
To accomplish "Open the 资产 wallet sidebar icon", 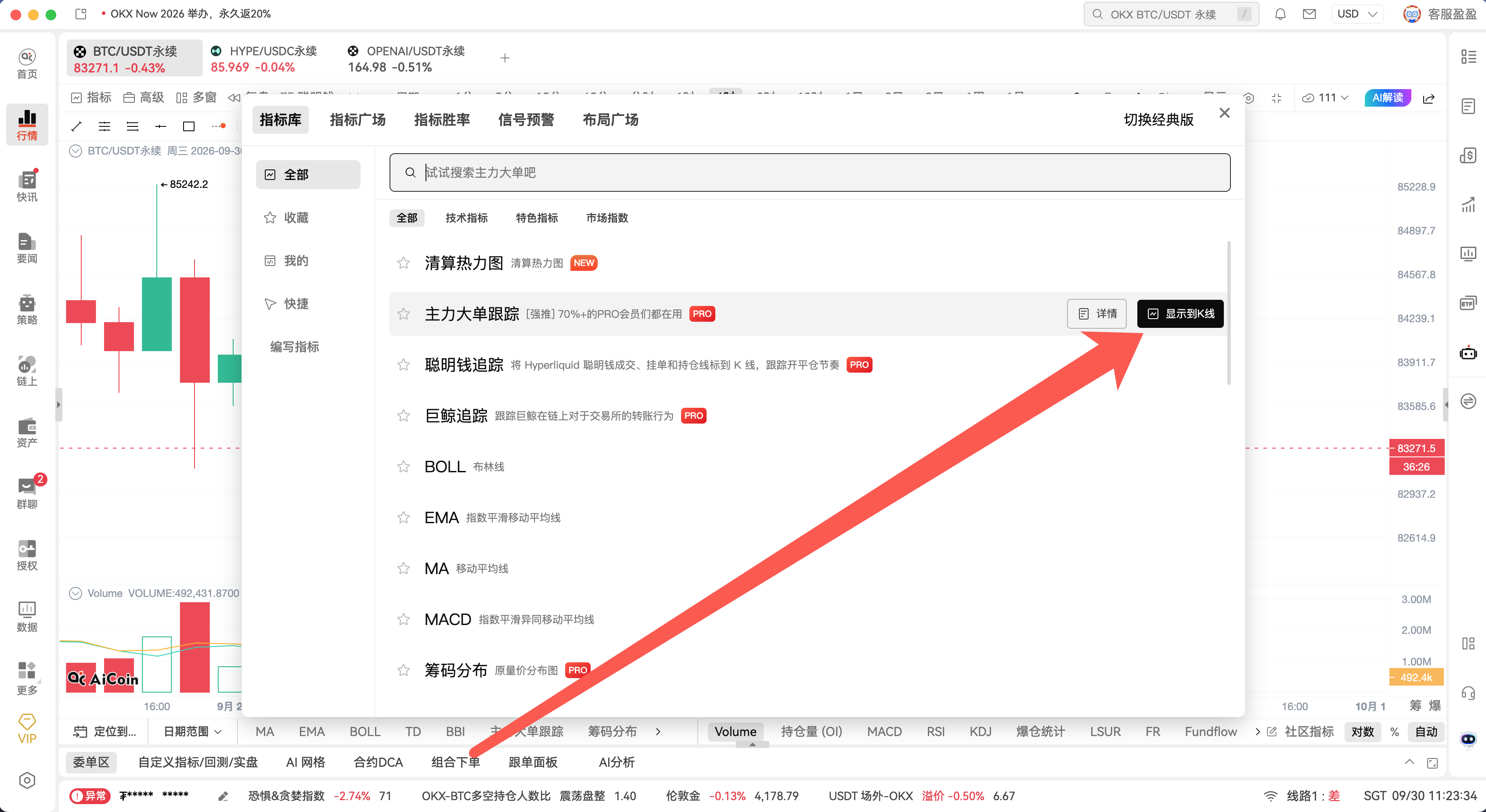I will [27, 432].
